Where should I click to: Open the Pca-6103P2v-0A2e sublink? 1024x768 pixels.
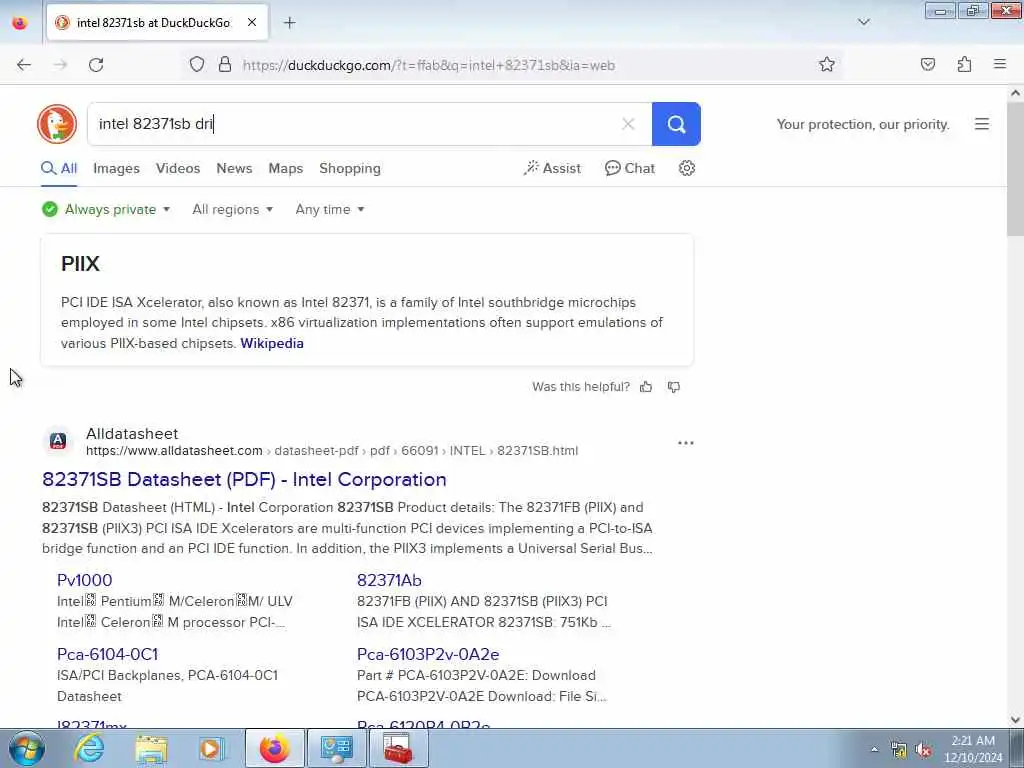[x=428, y=654]
